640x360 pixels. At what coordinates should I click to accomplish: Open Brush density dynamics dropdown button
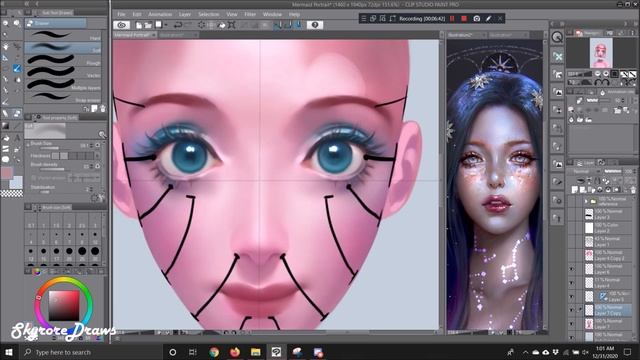(x=98, y=166)
